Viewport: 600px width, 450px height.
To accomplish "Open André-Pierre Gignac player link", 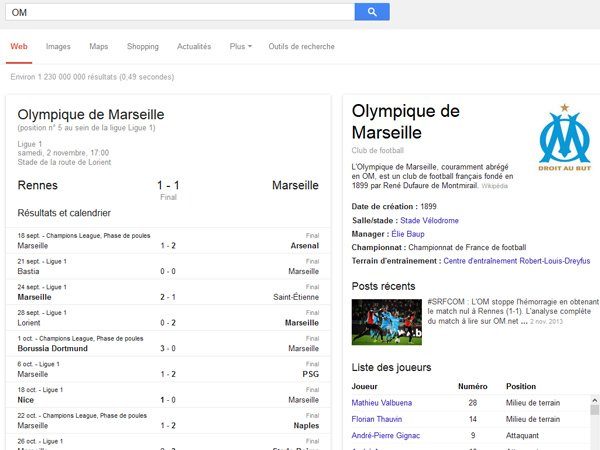I will click(x=386, y=435).
